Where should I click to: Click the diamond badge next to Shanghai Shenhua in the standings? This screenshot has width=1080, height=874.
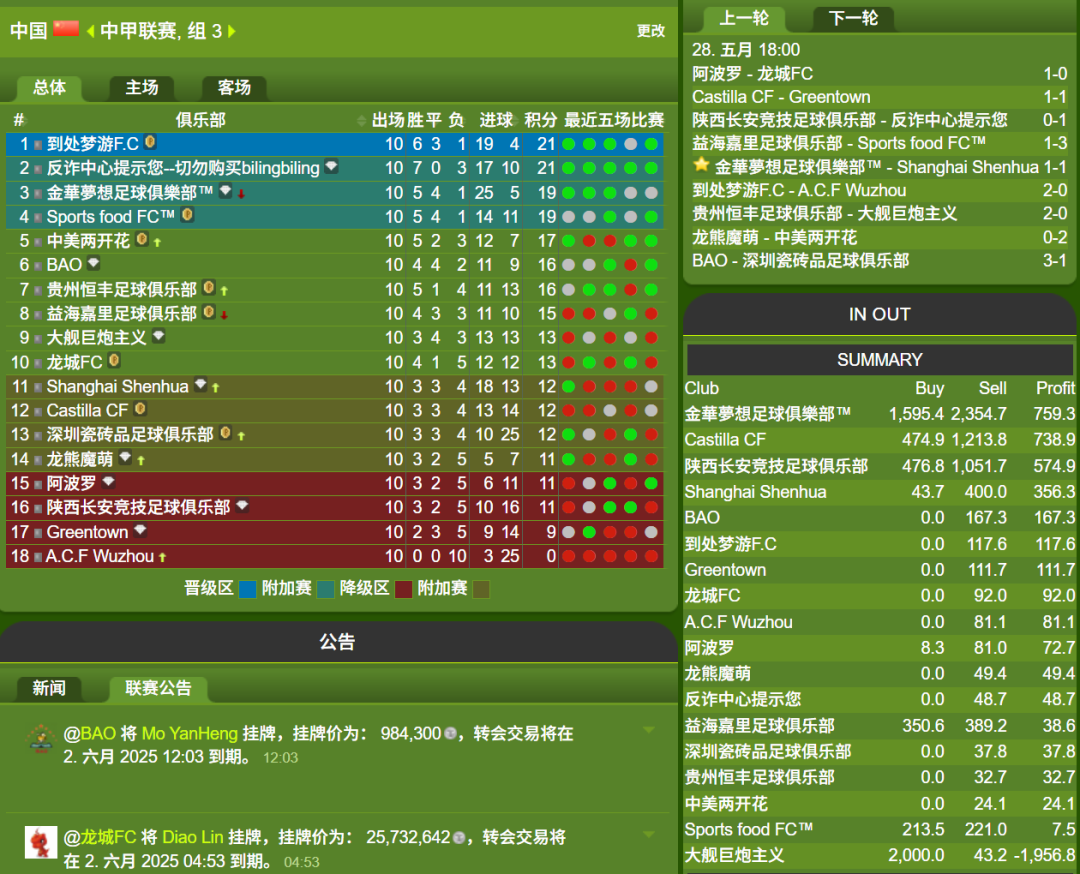[x=200, y=384]
